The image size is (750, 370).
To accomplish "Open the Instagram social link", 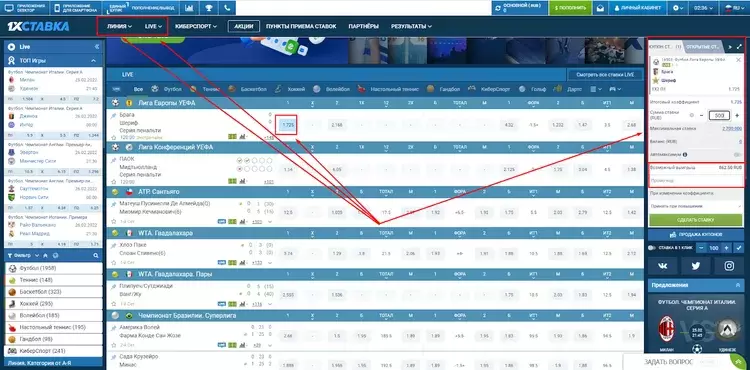I will click(x=728, y=266).
